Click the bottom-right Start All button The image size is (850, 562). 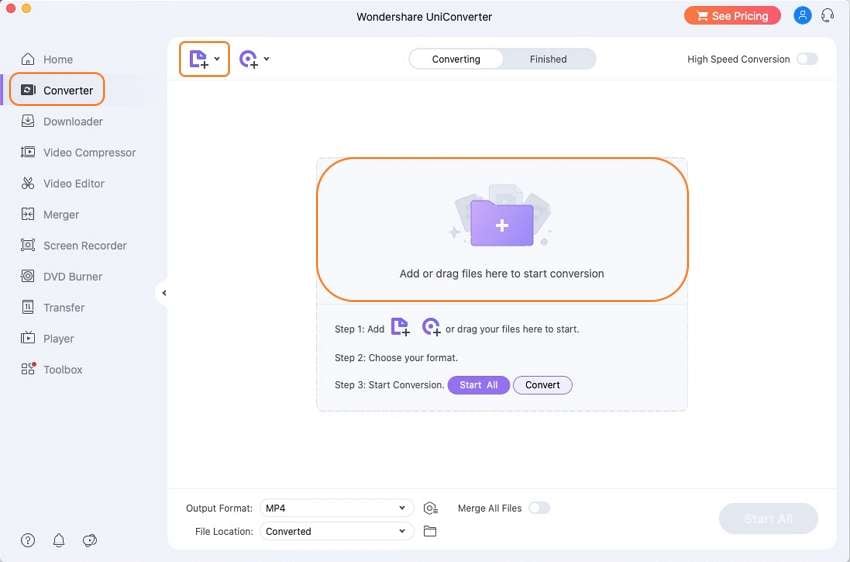[768, 519]
